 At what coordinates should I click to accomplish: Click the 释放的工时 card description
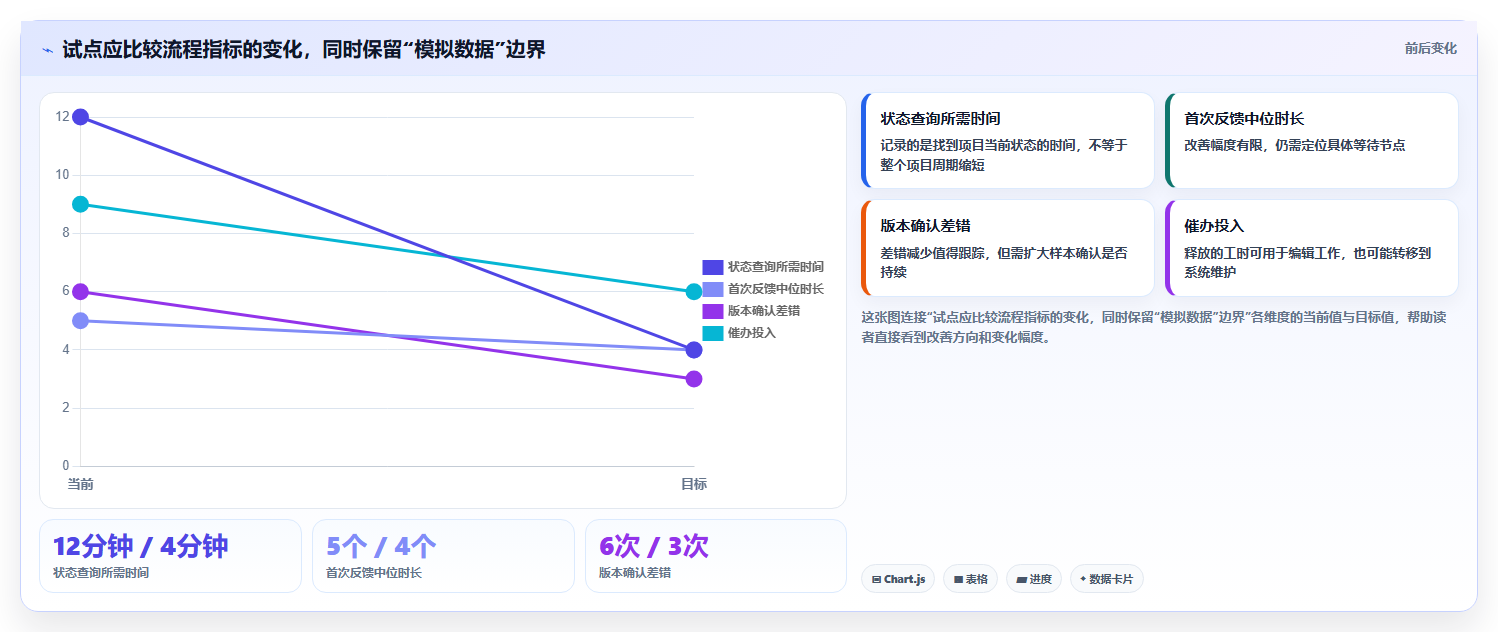1307,262
